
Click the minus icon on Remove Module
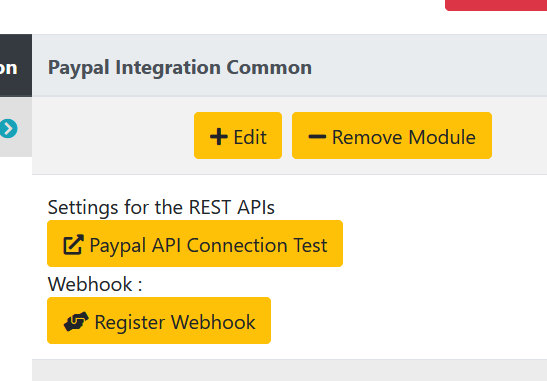coord(317,136)
